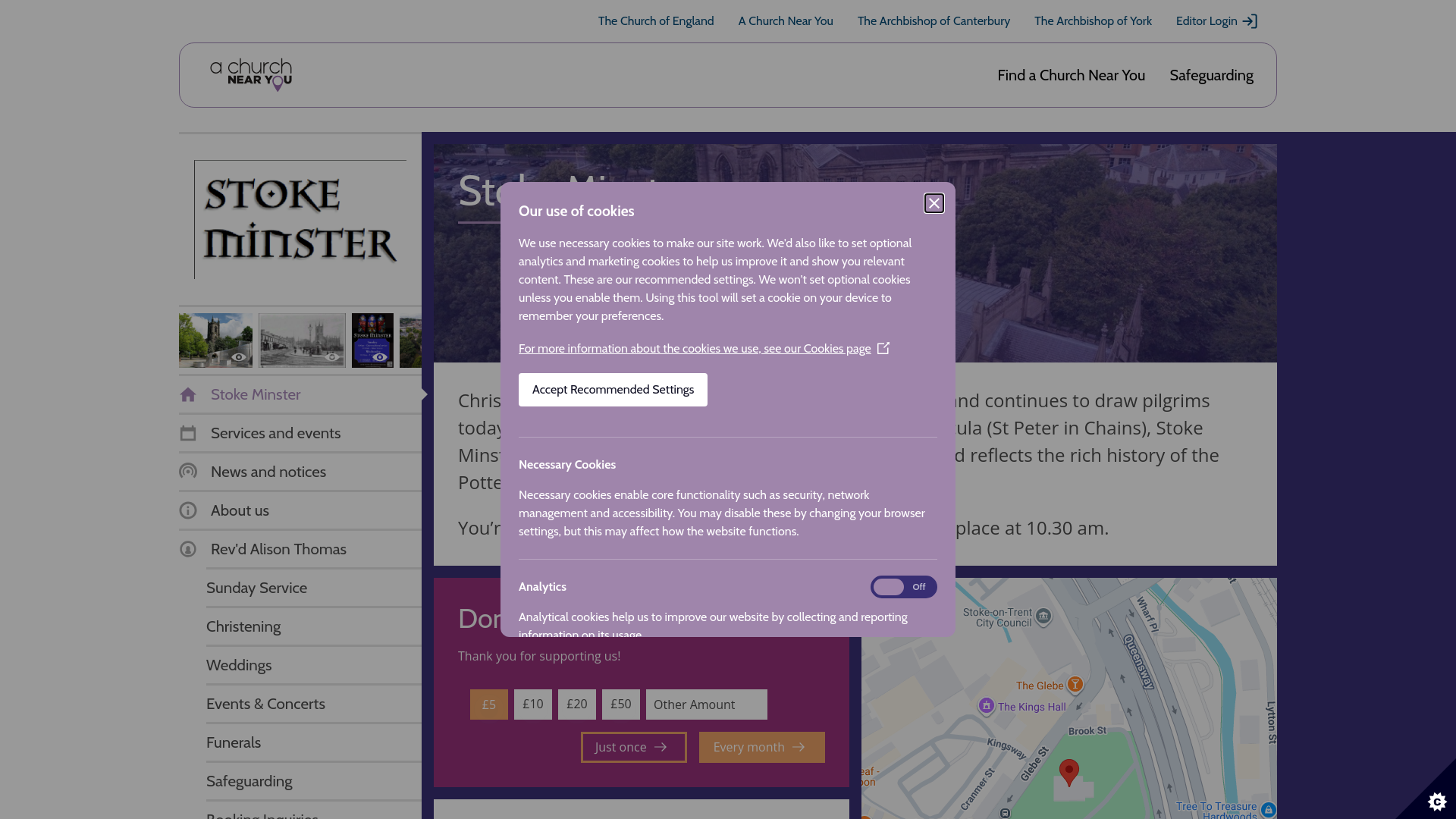
Task: Open Funerals sidebar link
Action: [x=314, y=742]
